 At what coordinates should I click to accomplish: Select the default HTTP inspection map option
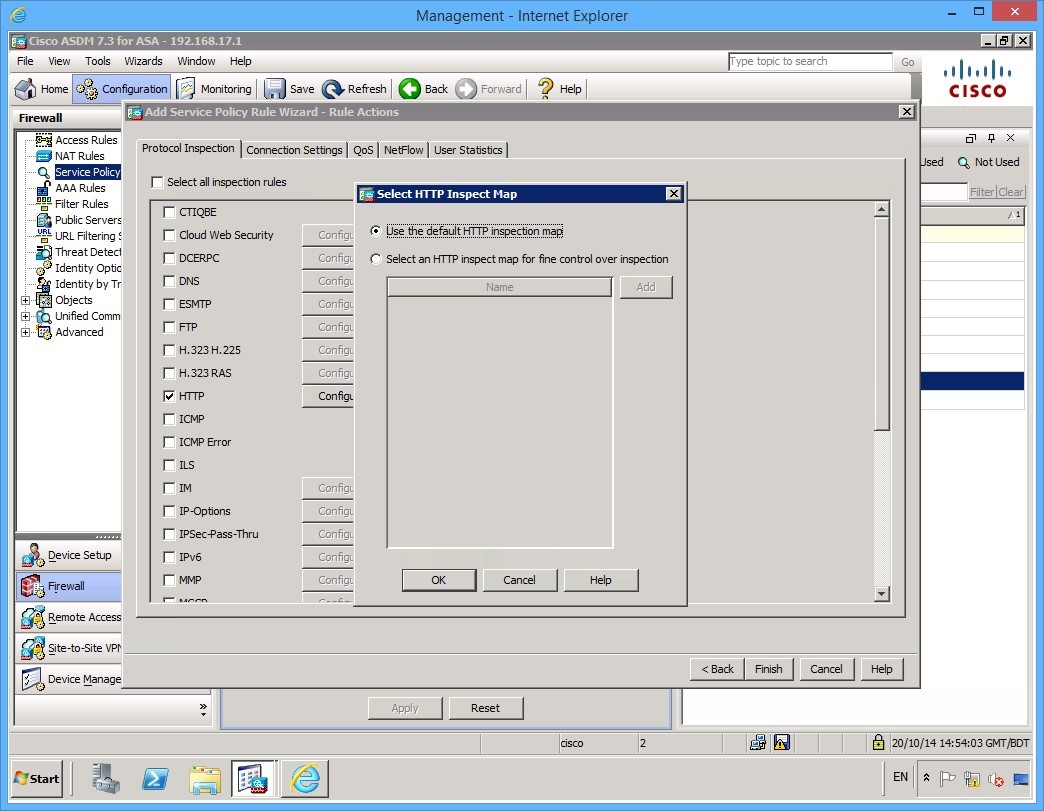(375, 230)
